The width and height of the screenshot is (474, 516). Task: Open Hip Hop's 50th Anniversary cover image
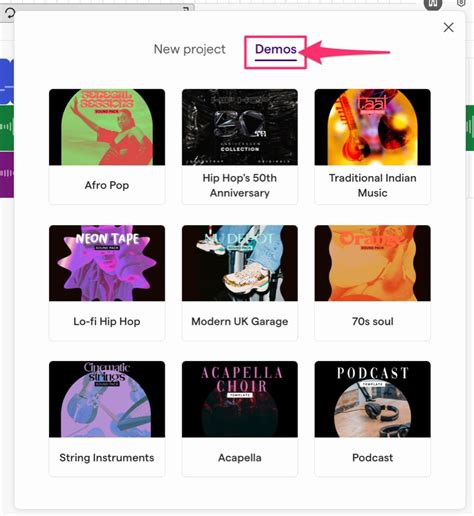pyautogui.click(x=240, y=127)
